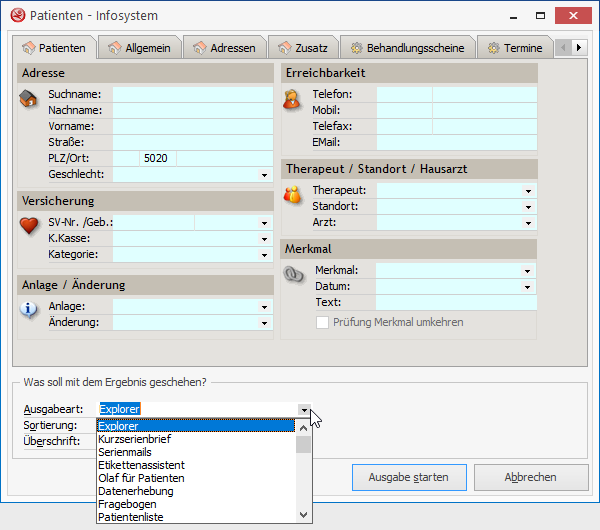
Task: Click the chain link icon in Merkmal section
Action: coord(292,274)
